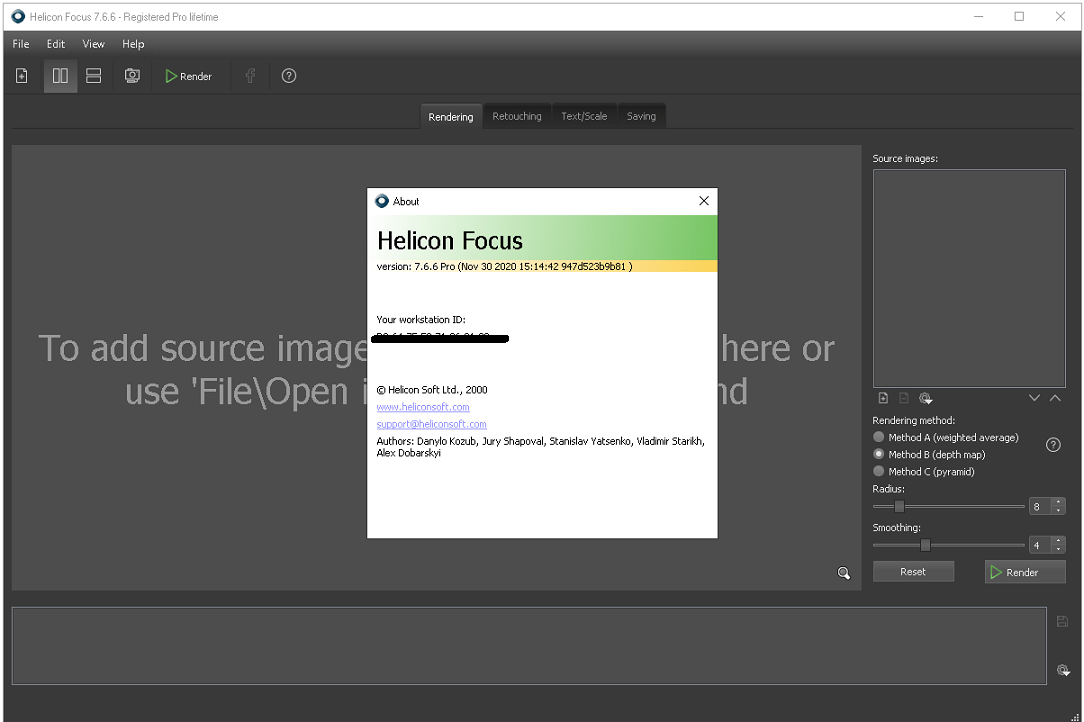Click the Helicon logo icon in About title

click(x=382, y=201)
